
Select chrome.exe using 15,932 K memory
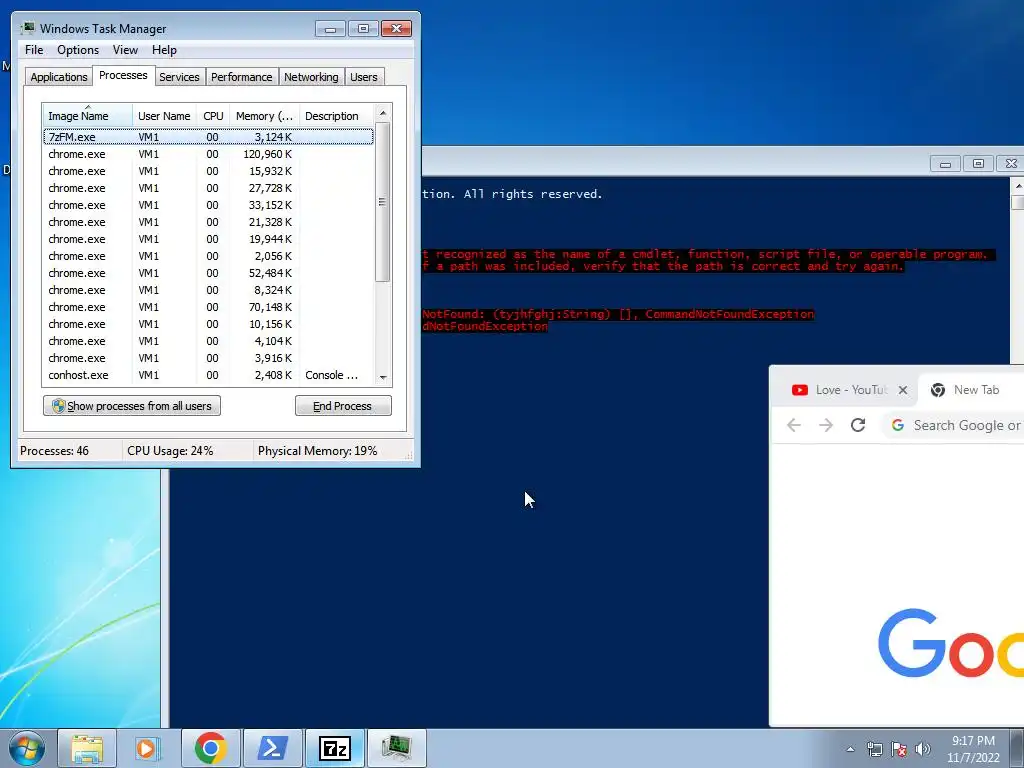(208, 171)
